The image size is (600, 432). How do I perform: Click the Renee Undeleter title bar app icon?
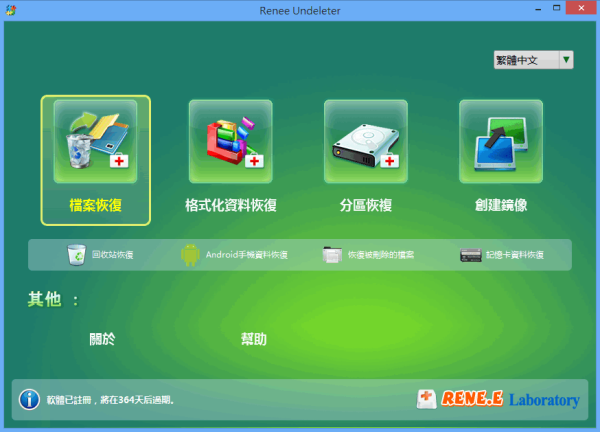tap(11, 10)
